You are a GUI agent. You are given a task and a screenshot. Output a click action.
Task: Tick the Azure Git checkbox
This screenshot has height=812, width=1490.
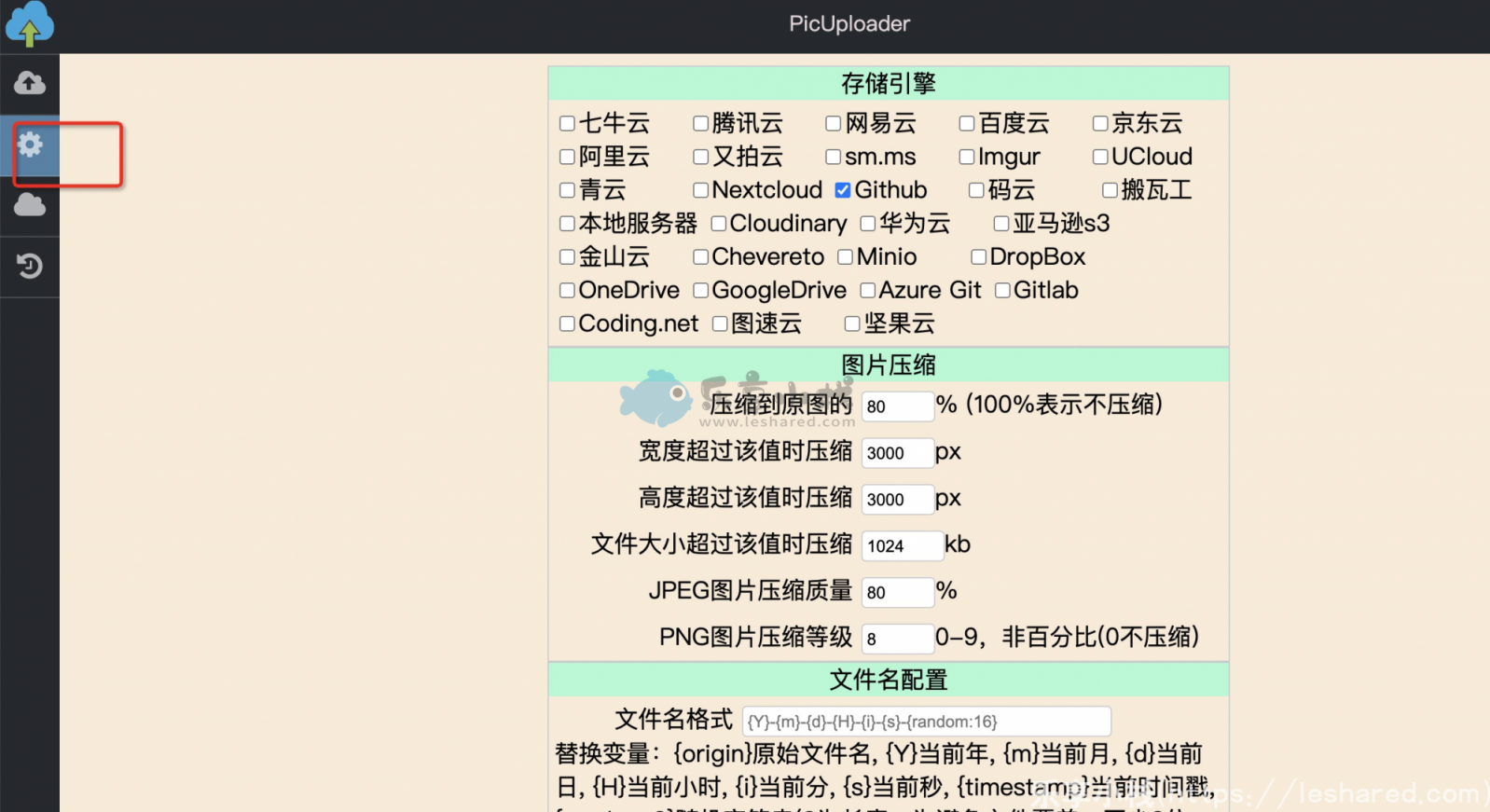(867, 291)
